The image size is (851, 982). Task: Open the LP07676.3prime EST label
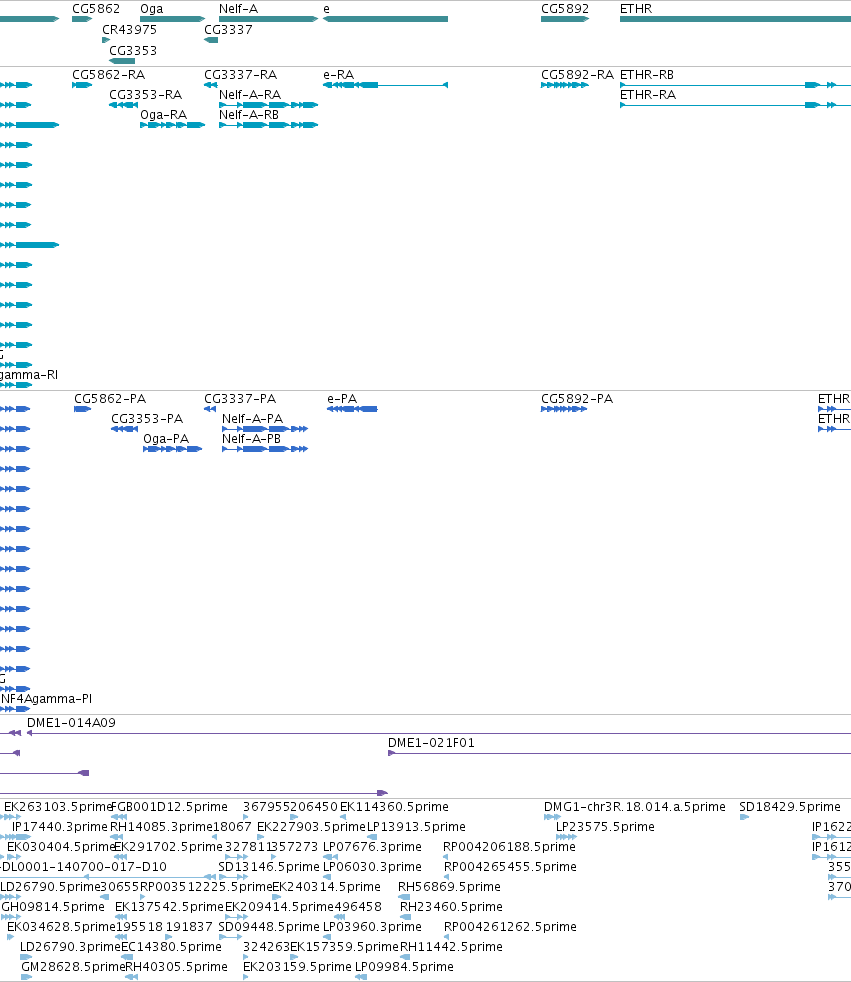coord(373,846)
